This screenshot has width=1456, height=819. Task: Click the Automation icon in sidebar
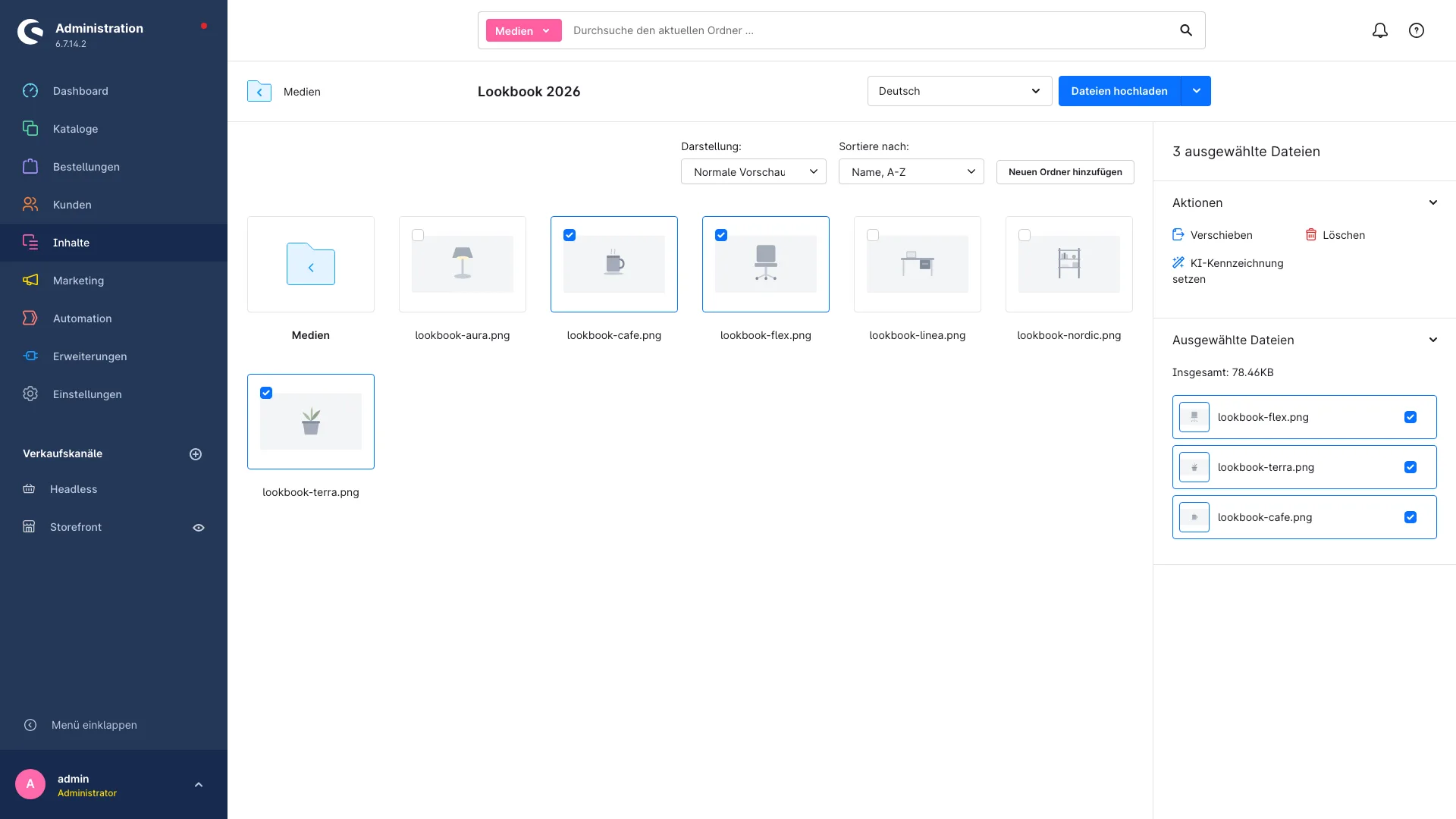(30, 318)
